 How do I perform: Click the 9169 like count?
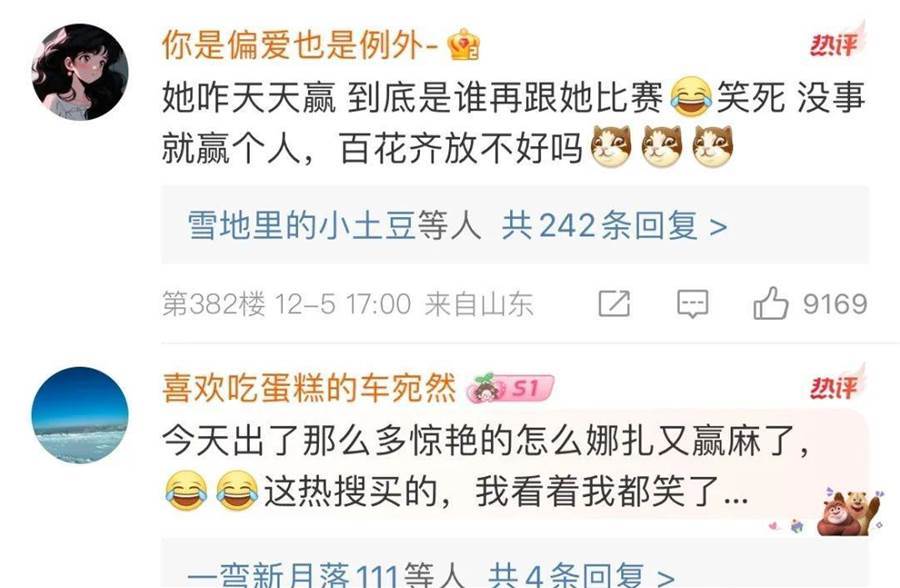[835, 304]
